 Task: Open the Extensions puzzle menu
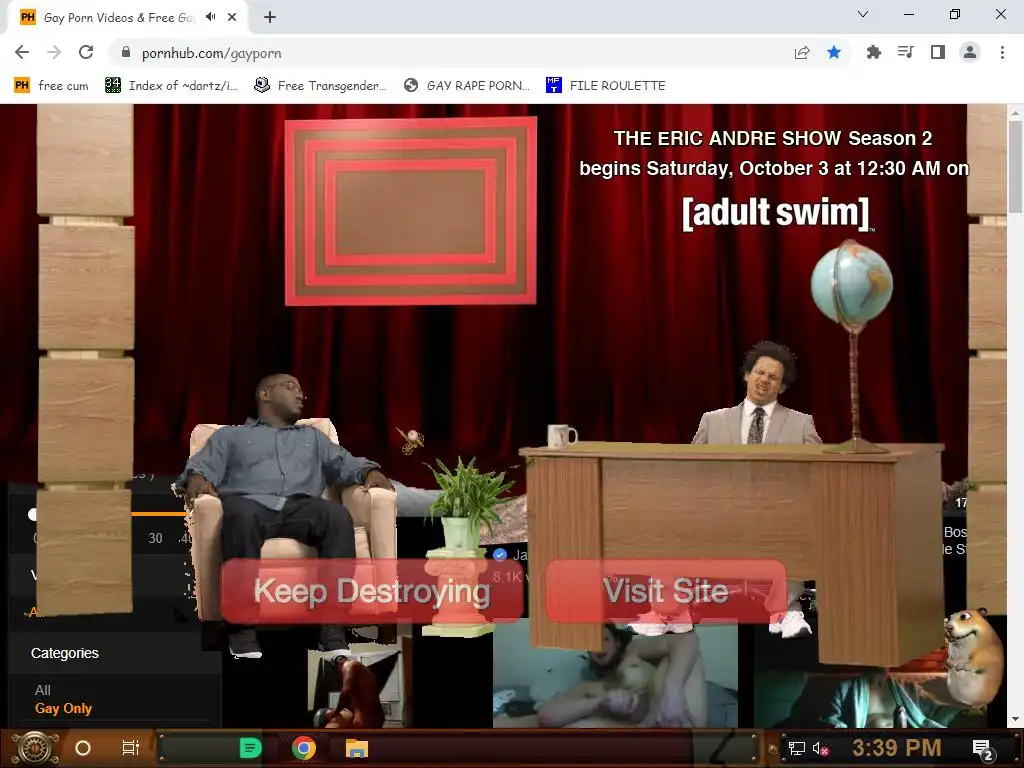pyautogui.click(x=873, y=52)
